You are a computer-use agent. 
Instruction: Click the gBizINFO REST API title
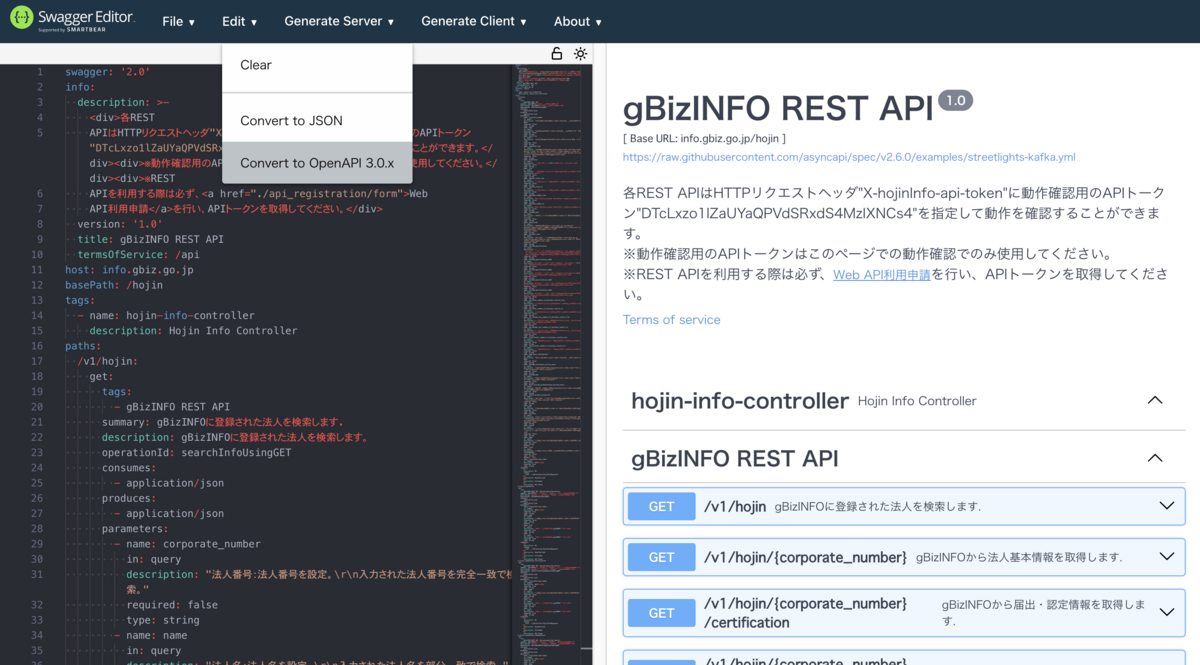pos(778,108)
